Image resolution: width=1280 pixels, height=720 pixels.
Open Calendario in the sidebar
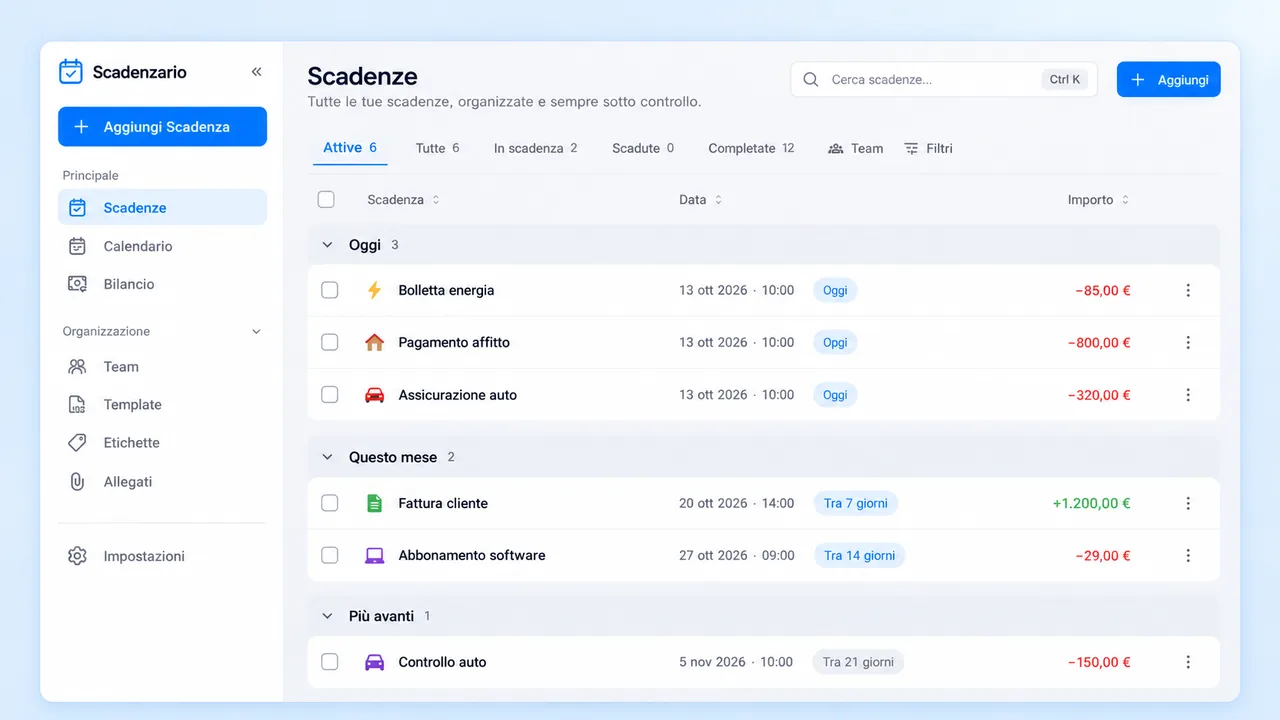point(162,246)
